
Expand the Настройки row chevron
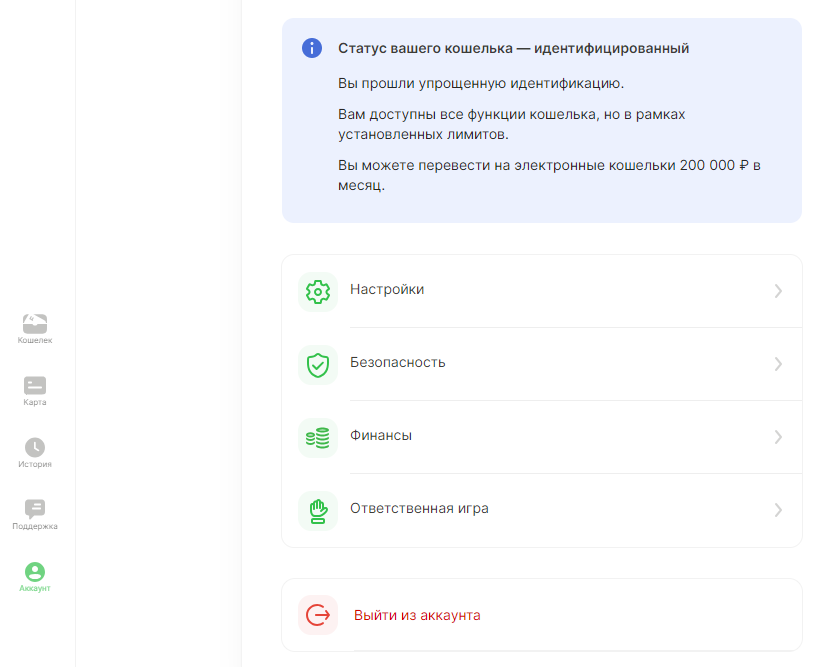pyautogui.click(x=778, y=291)
